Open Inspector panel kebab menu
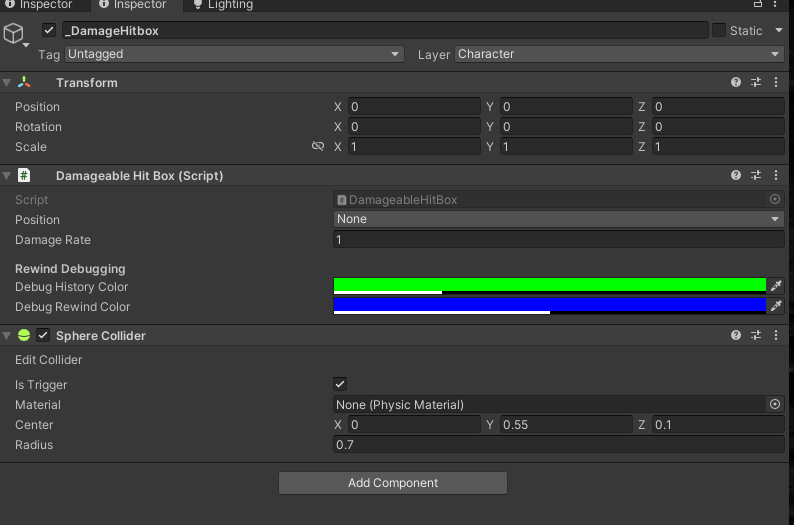794x525 pixels. [775, 4]
